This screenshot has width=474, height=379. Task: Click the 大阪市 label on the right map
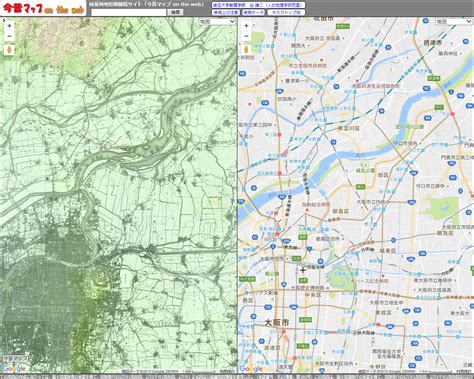click(277, 323)
